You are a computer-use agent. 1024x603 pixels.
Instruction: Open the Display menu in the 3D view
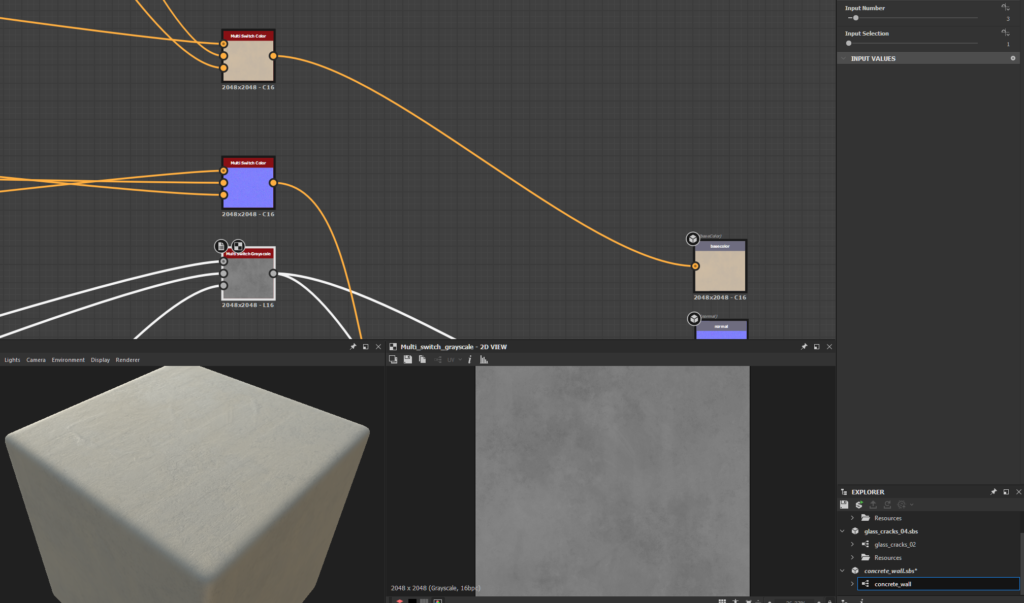point(100,360)
